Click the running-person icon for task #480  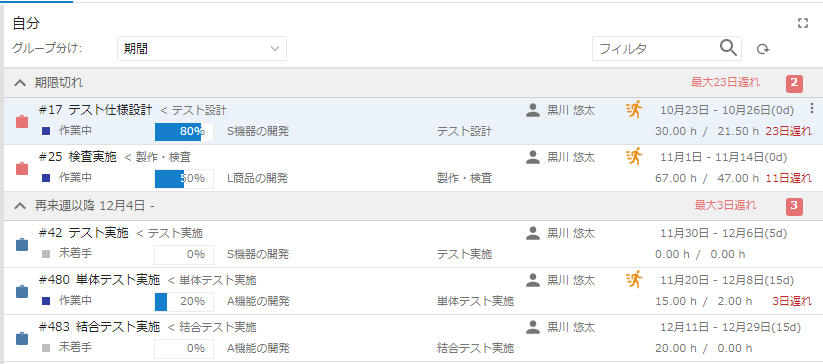click(635, 279)
